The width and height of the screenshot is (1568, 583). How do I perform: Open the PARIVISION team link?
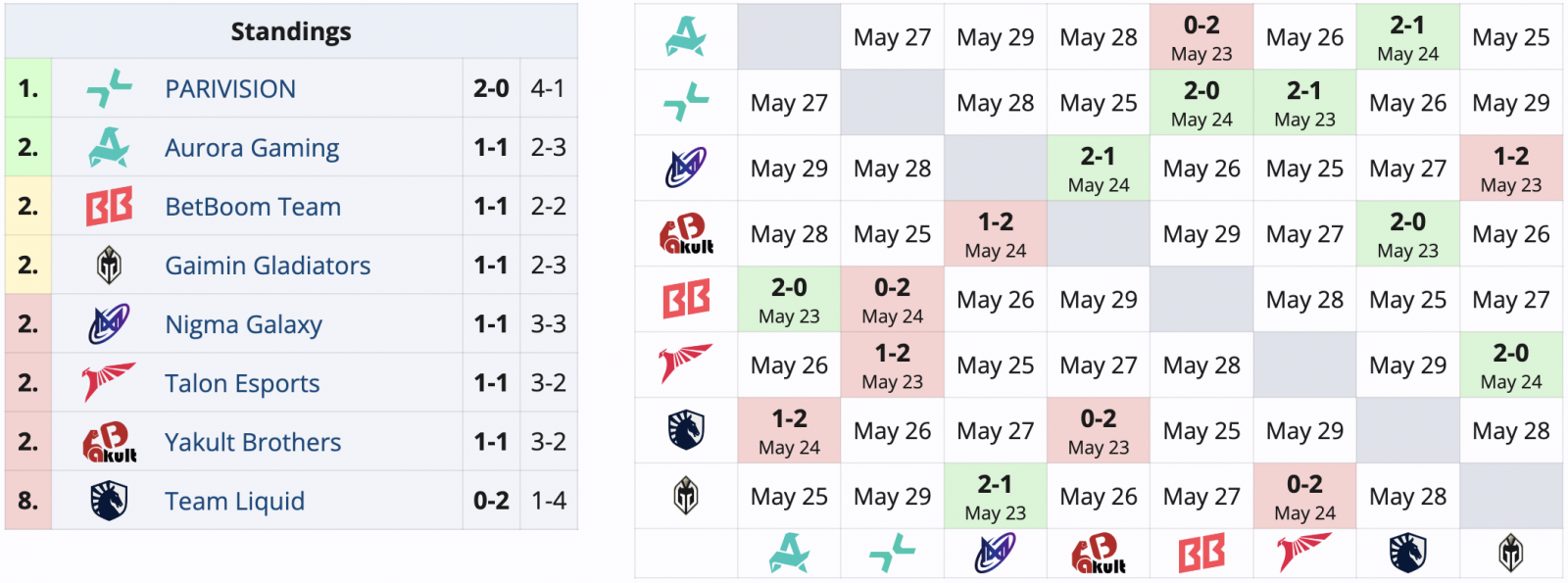point(230,89)
